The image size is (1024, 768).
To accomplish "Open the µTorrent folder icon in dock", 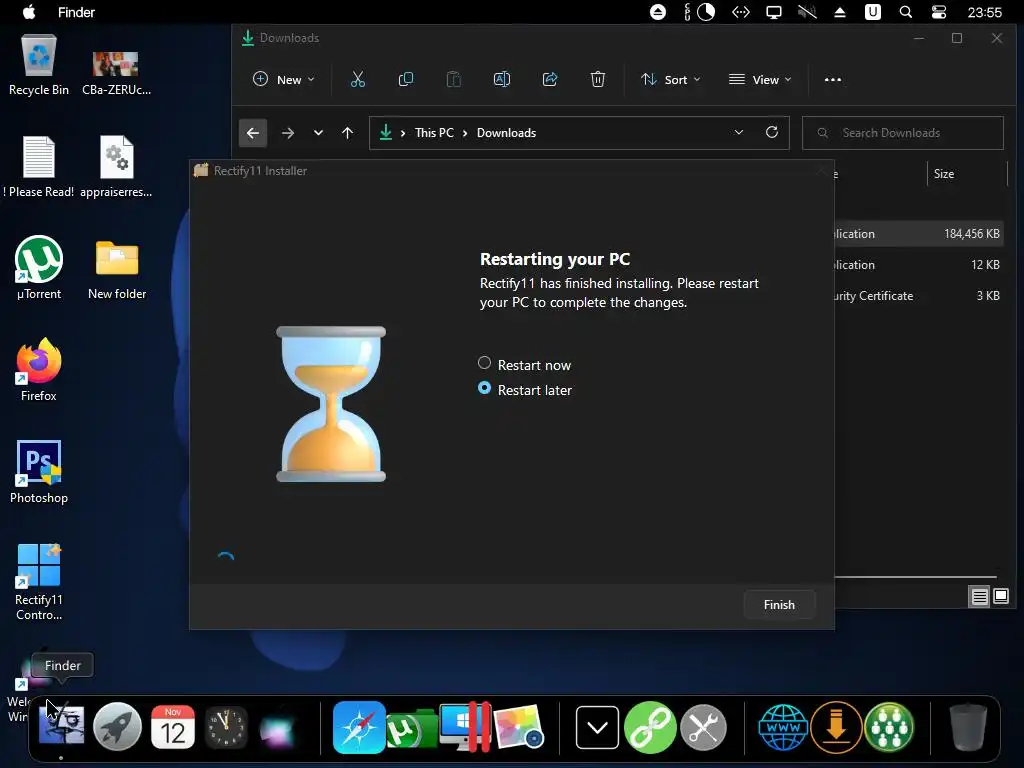I will click(411, 729).
